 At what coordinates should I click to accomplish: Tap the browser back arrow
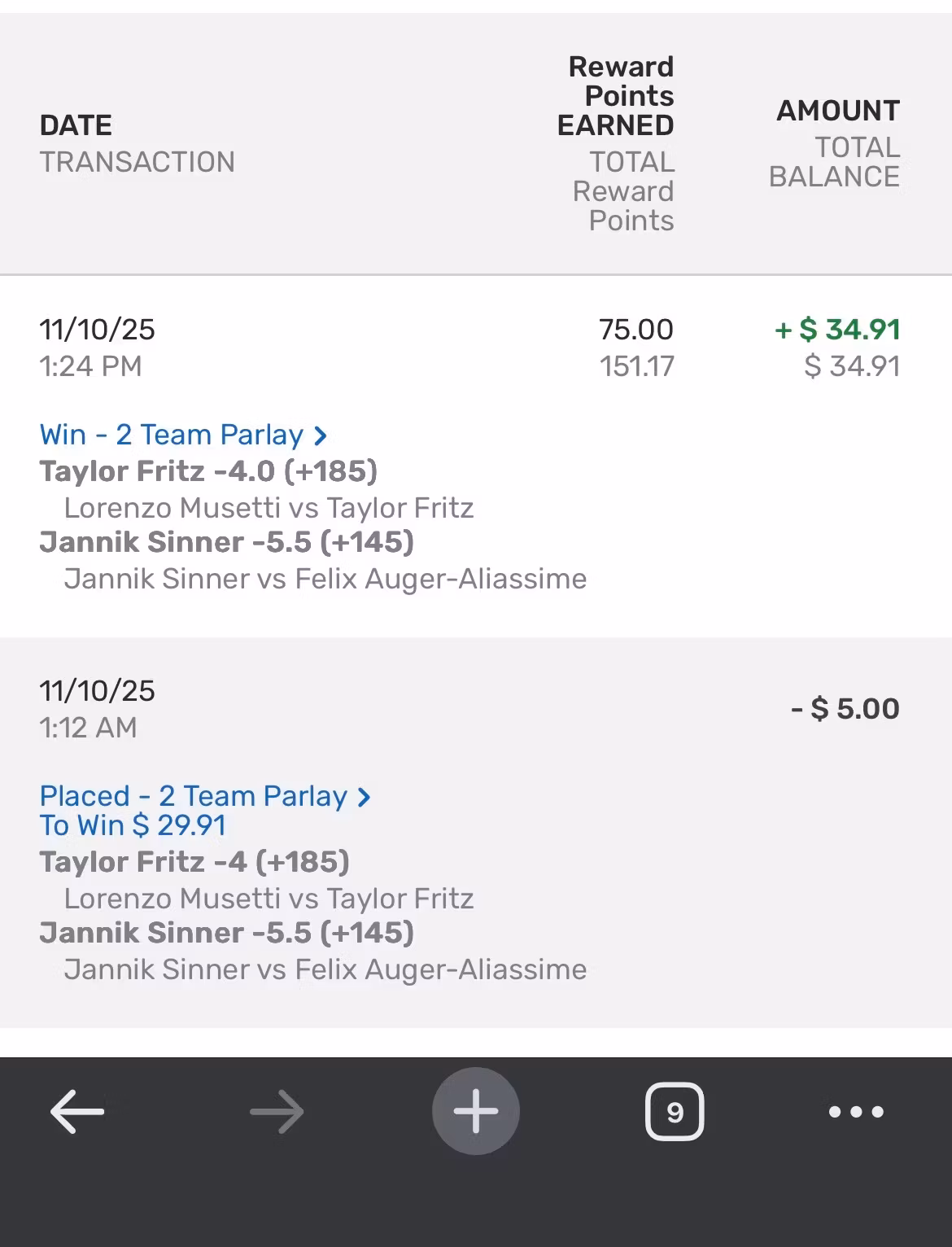(x=77, y=1112)
